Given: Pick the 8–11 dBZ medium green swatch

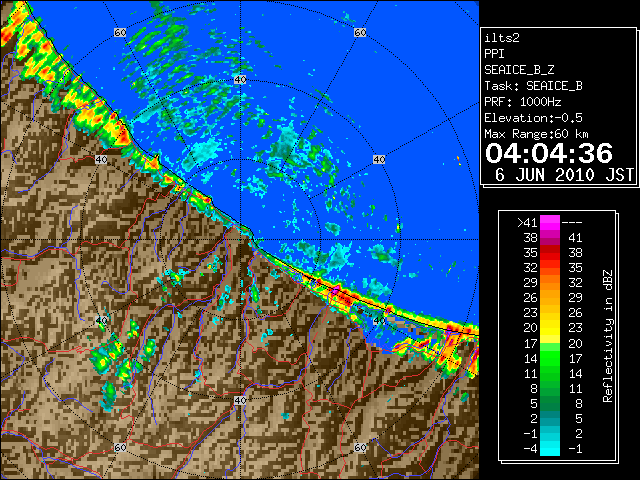Looking at the screenshot, I should click(x=550, y=389).
